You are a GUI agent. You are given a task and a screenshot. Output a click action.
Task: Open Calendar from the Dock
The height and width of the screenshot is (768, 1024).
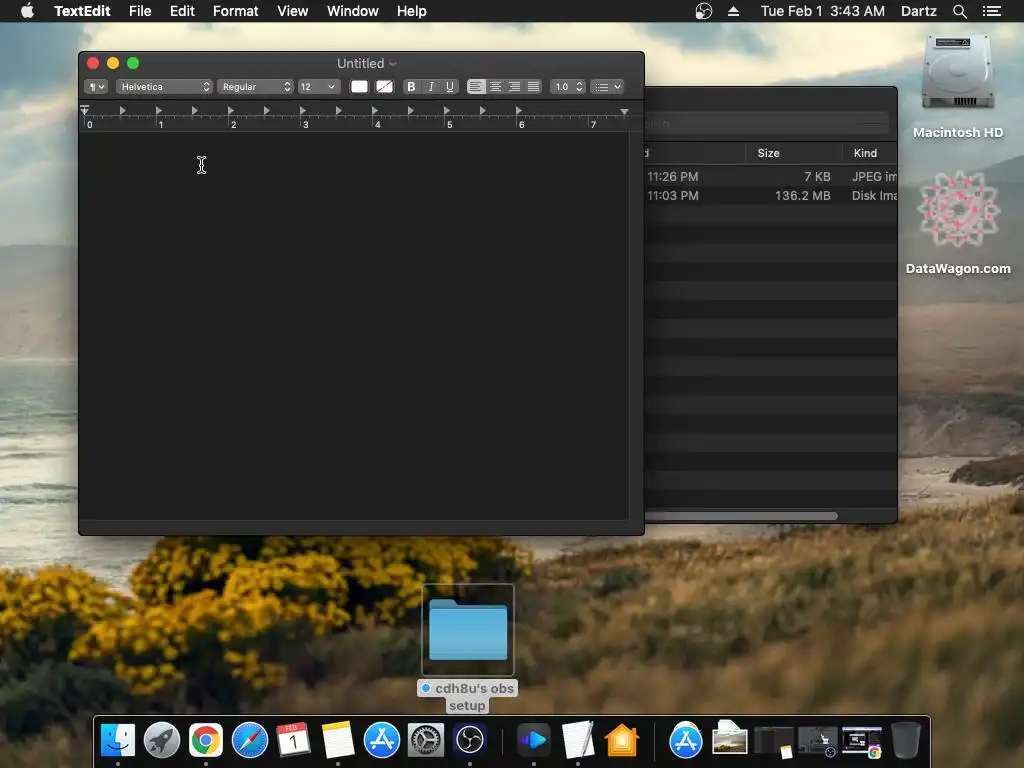pyautogui.click(x=293, y=740)
